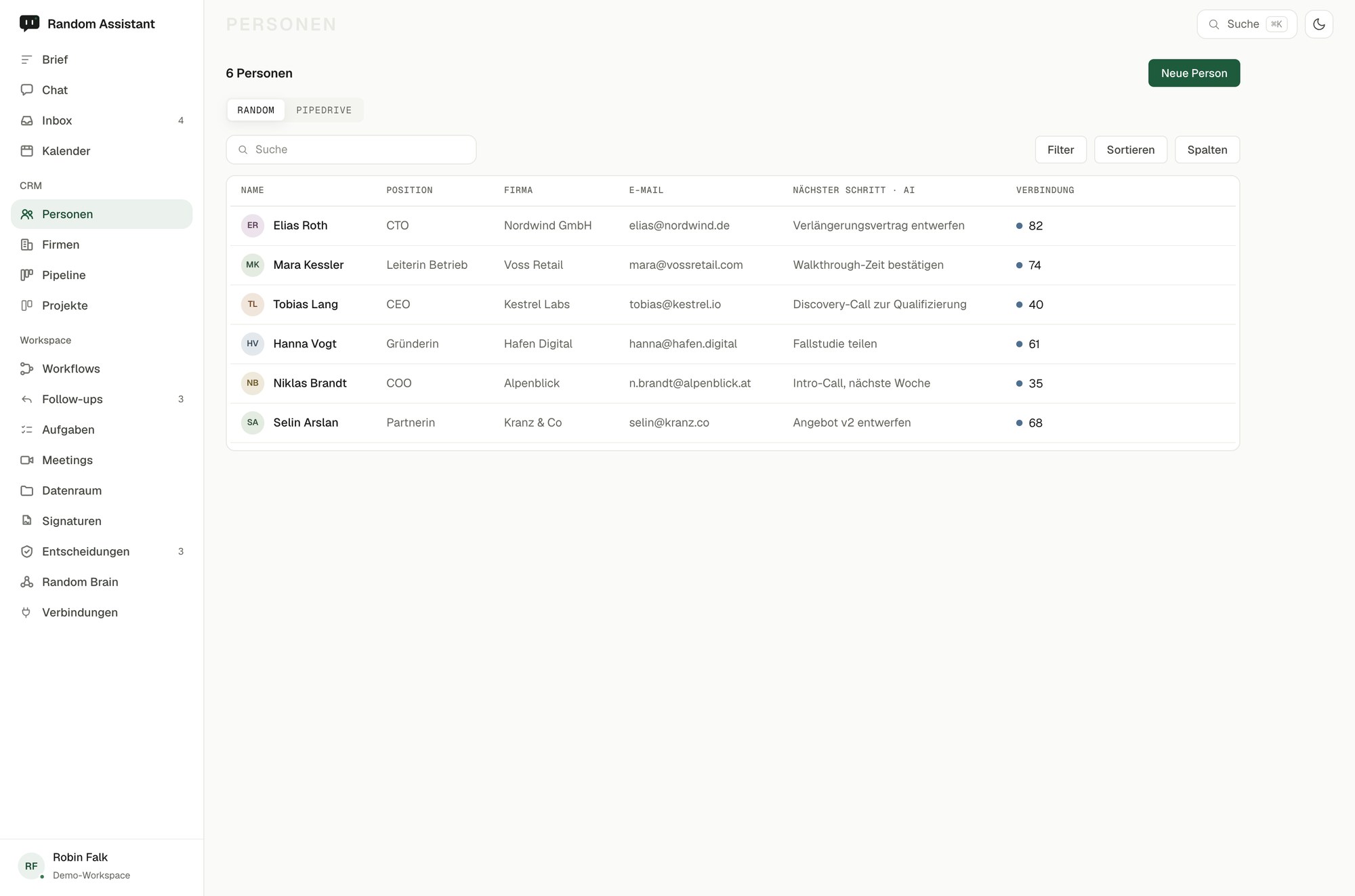Open the global Suche ⌘K button
This screenshot has width=1355, height=896.
tap(1247, 24)
